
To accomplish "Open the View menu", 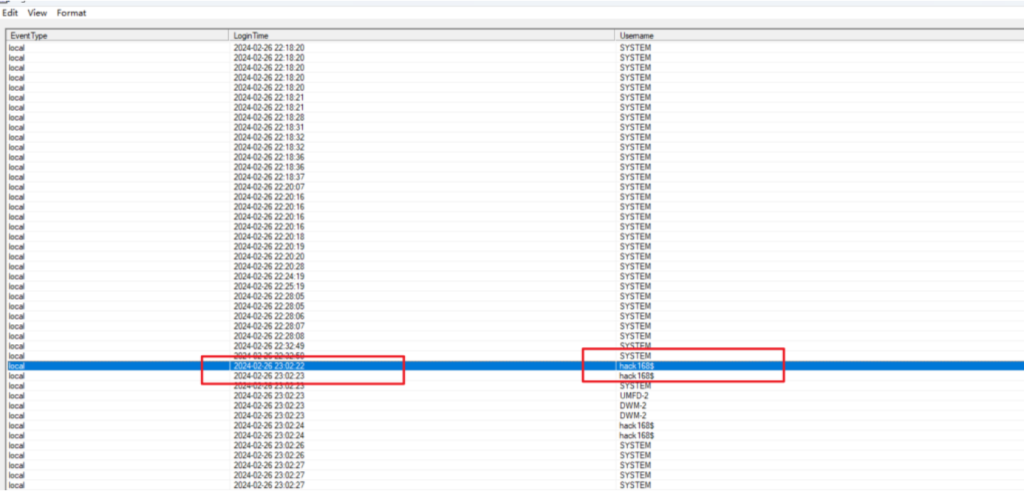I will coord(37,13).
